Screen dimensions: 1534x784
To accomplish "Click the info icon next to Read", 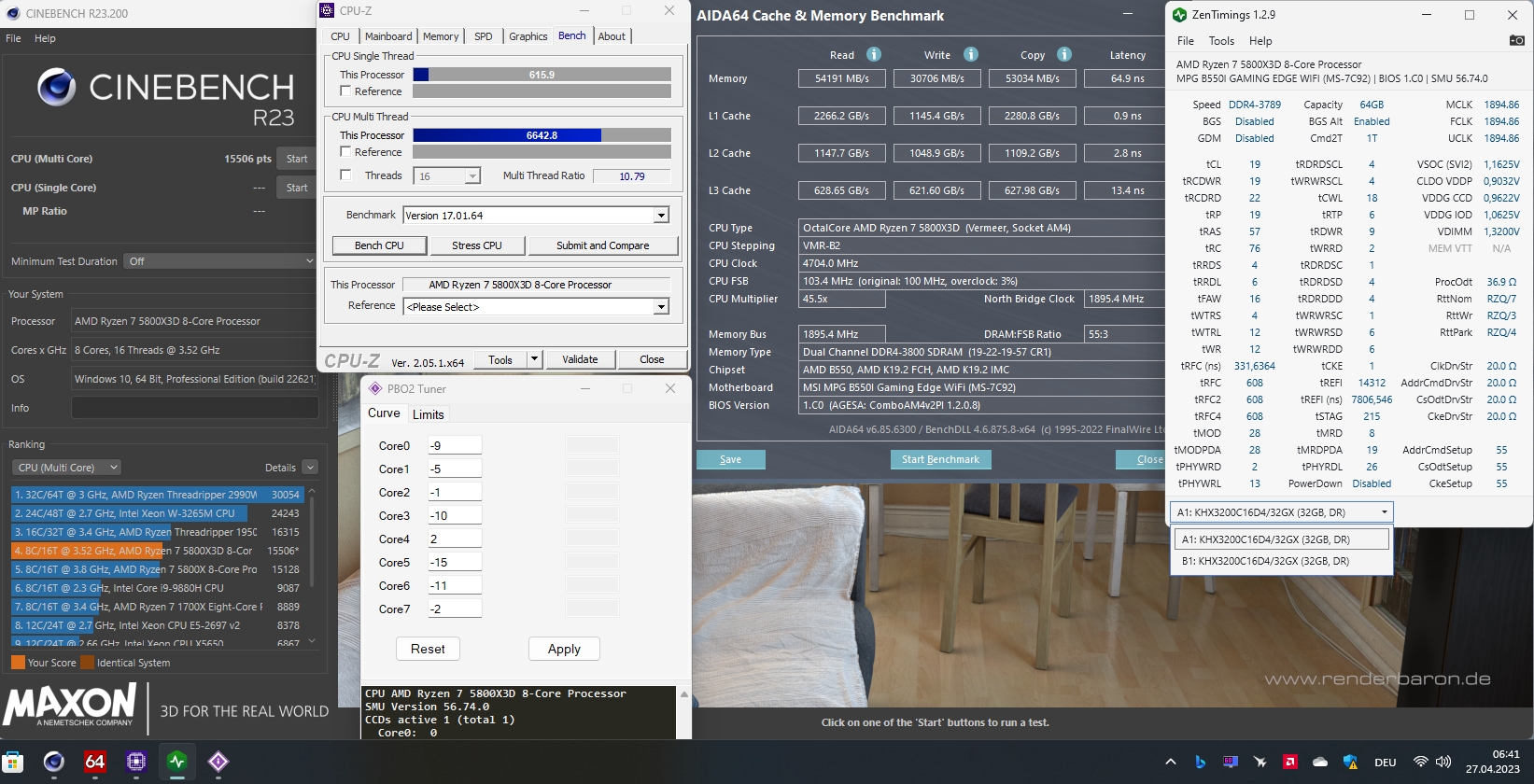I will pos(874,54).
